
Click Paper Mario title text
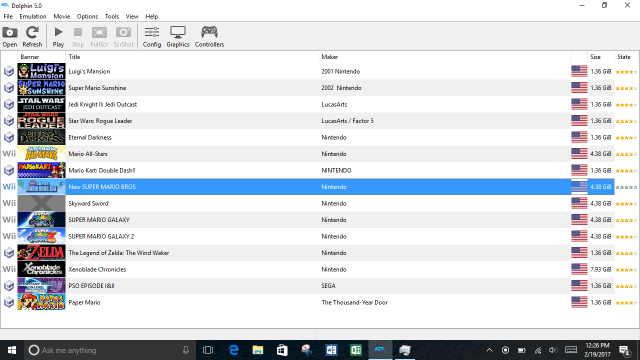pos(84,302)
